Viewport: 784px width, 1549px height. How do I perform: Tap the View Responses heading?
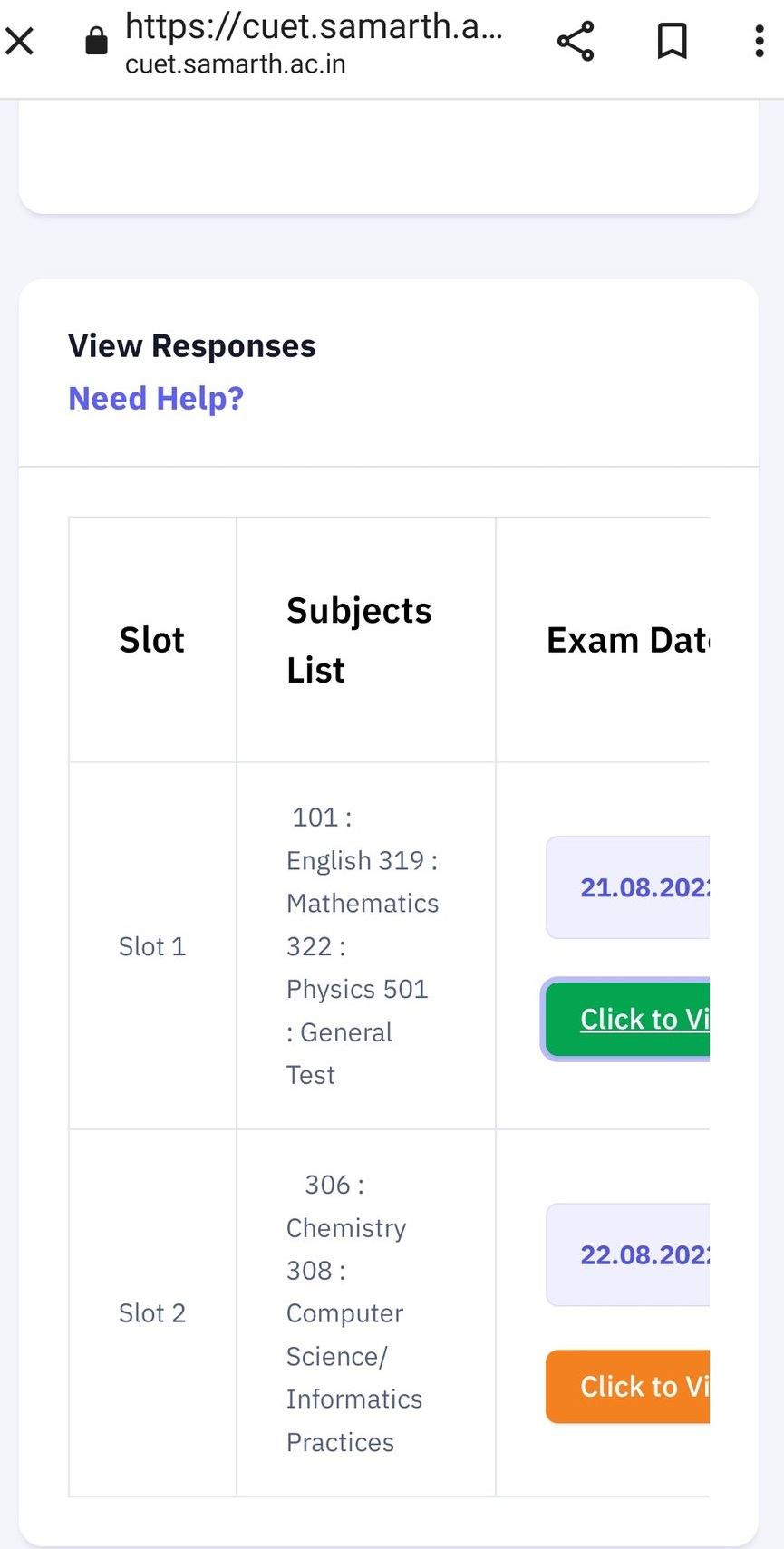[192, 346]
